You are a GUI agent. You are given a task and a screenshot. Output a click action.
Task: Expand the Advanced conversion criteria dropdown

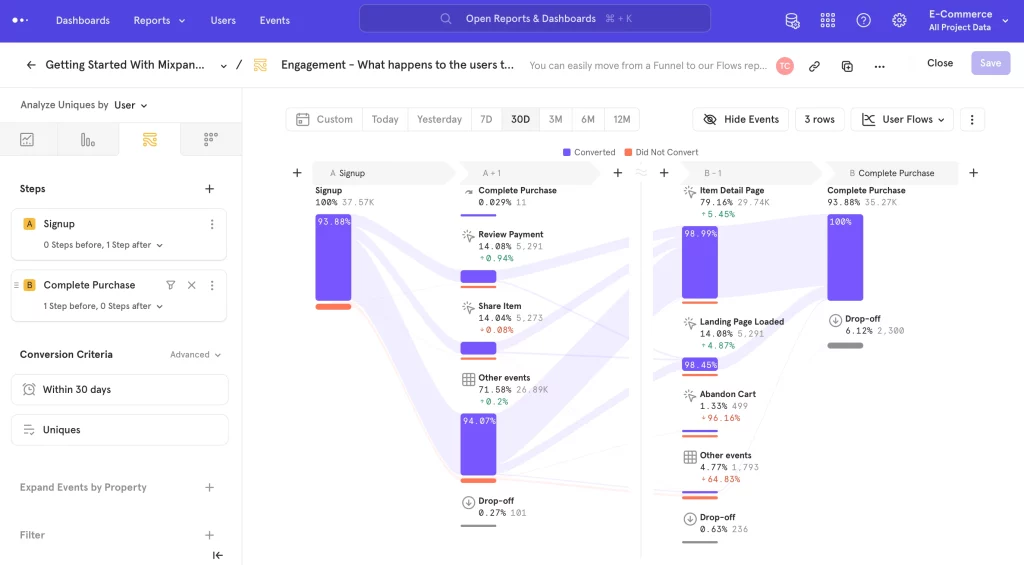point(195,355)
